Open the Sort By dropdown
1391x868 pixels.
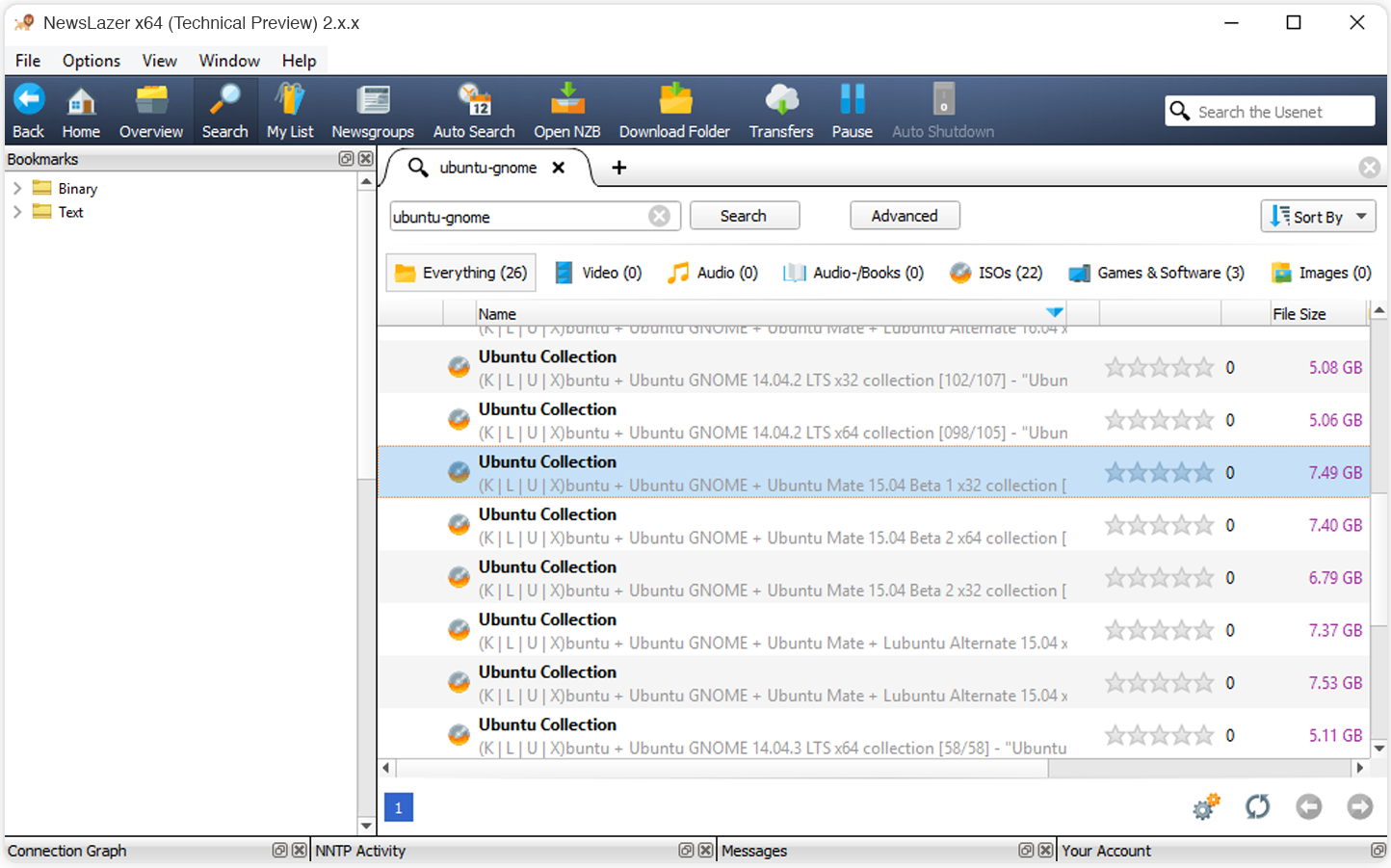pos(1318,217)
